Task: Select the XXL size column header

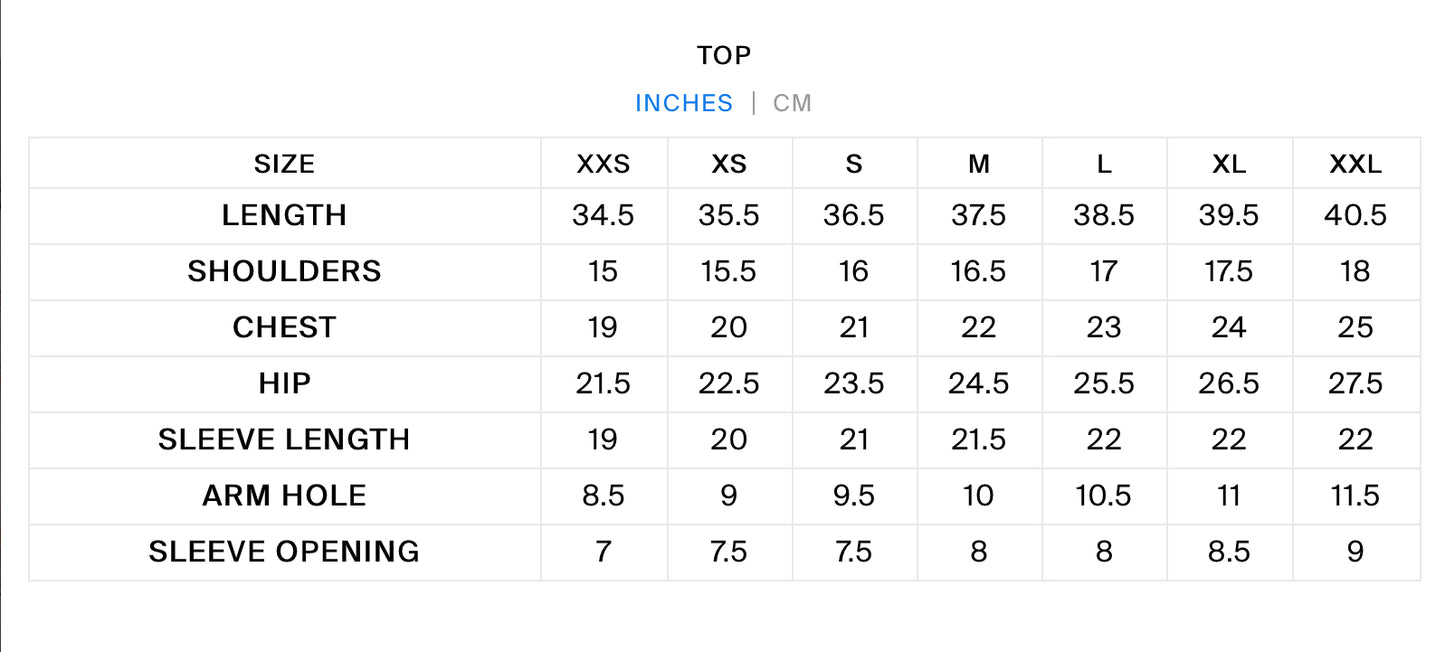Action: point(1355,164)
